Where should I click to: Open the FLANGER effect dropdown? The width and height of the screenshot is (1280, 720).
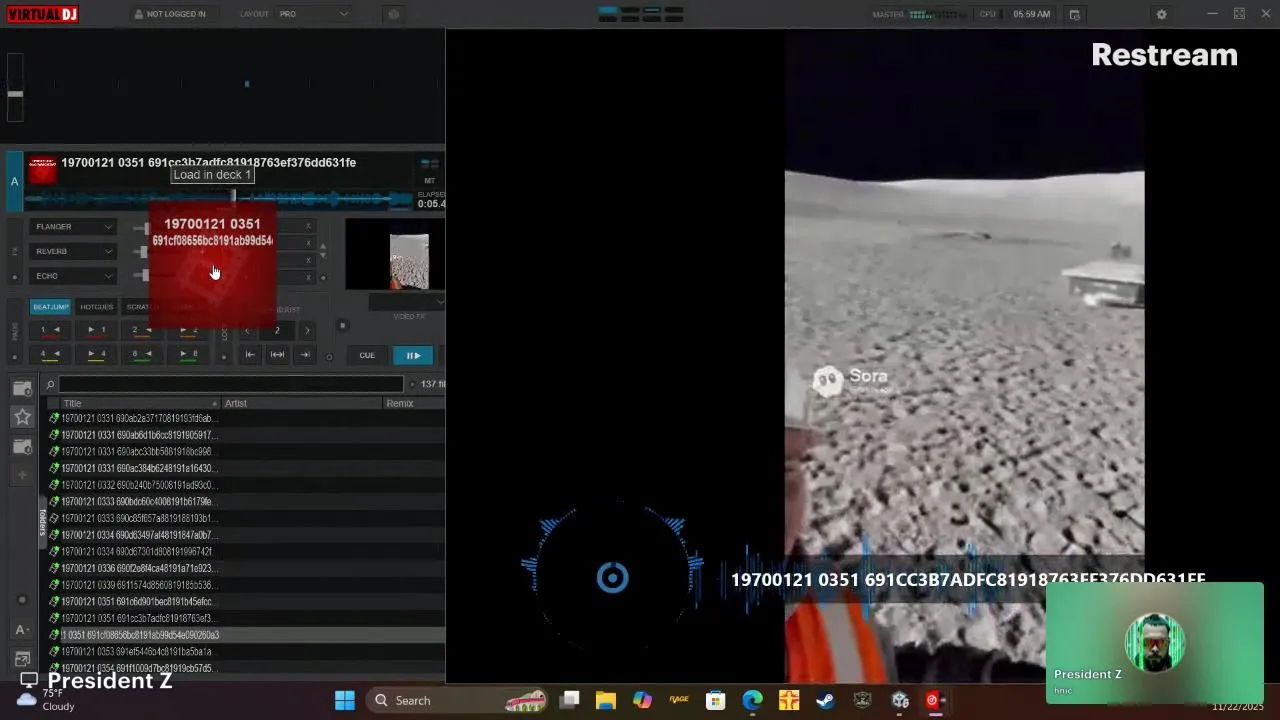(73, 227)
